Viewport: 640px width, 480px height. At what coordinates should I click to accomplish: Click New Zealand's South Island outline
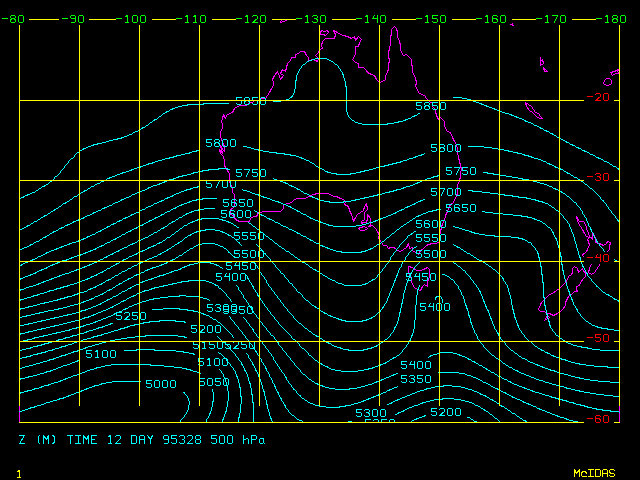coord(560,295)
